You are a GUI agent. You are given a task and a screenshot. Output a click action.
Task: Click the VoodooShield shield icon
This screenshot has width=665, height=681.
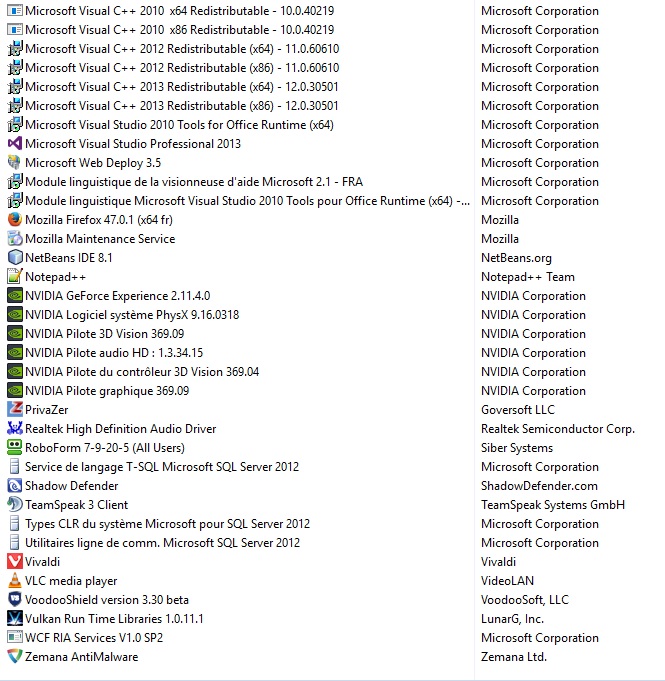tap(15, 599)
